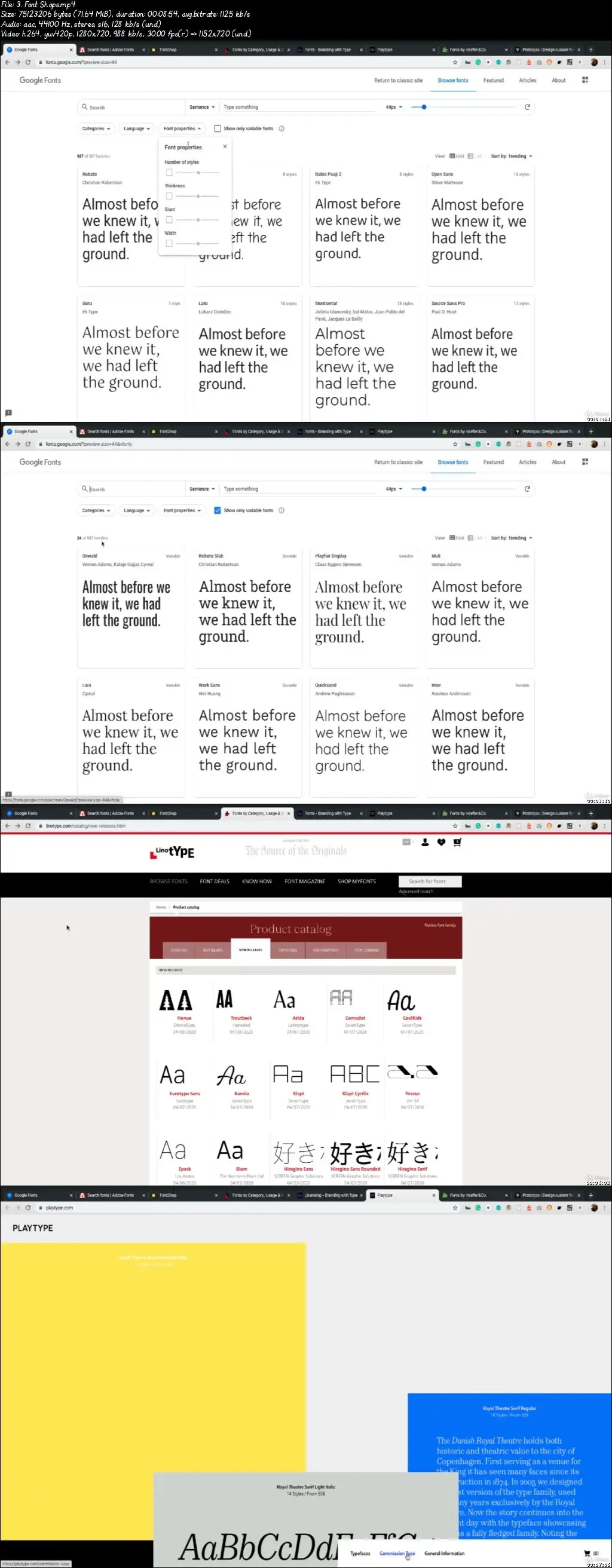Screen dimensions: 612x1568
Task: Second frame: open Sort by Trending dropdown
Action: coord(512,538)
